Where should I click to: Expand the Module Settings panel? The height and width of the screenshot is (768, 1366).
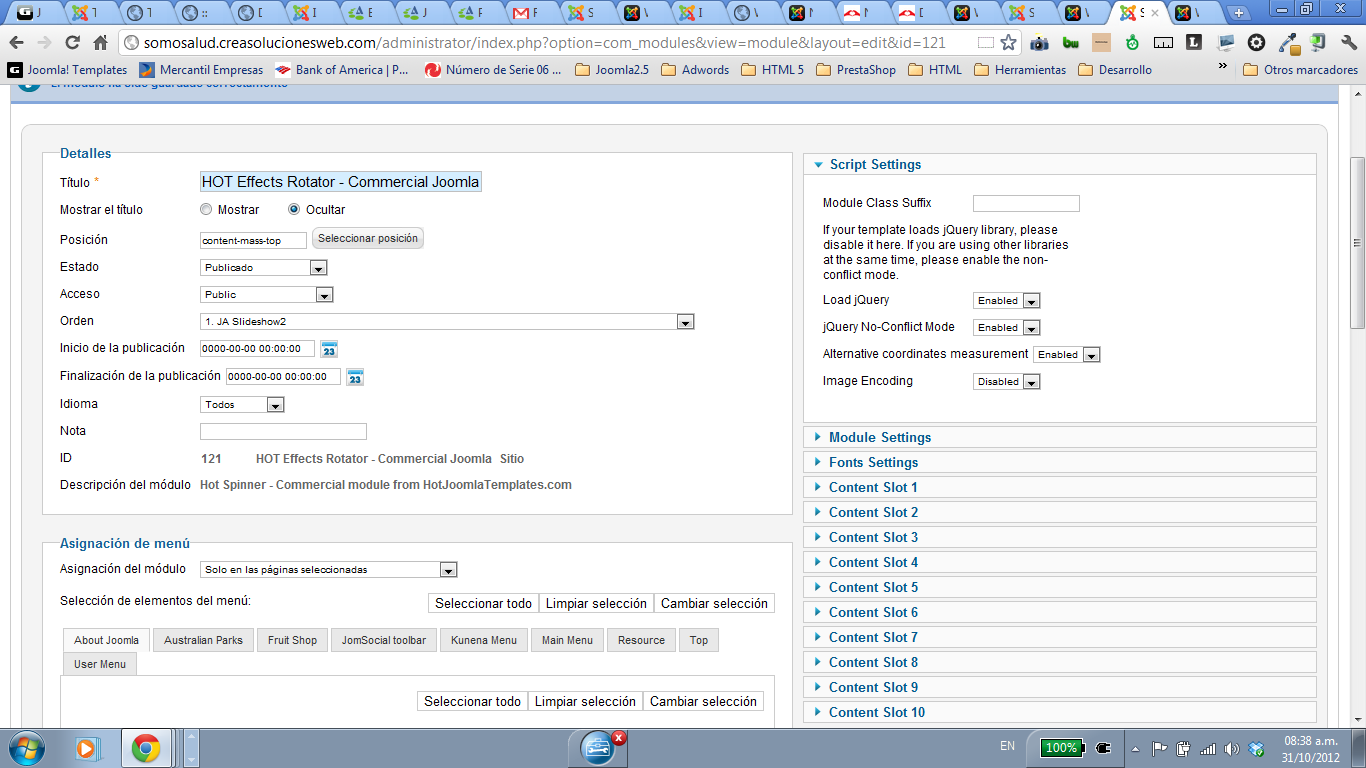coord(1060,437)
